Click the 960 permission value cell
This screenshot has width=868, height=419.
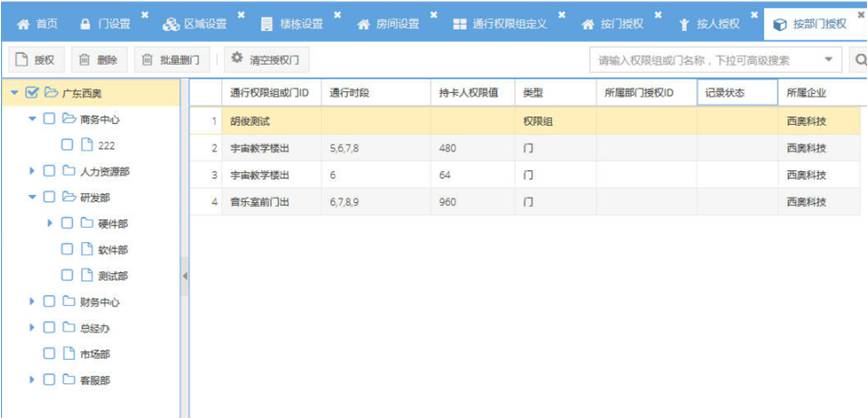point(473,202)
